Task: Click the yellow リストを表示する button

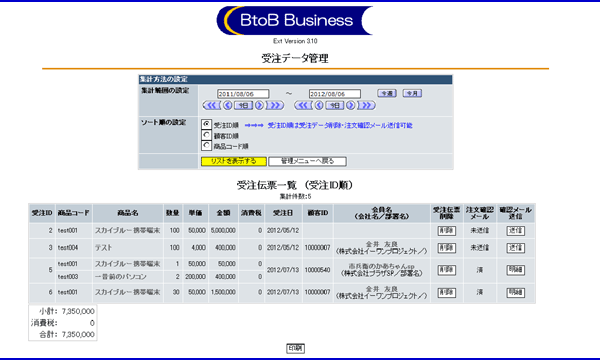Action: tap(234, 161)
